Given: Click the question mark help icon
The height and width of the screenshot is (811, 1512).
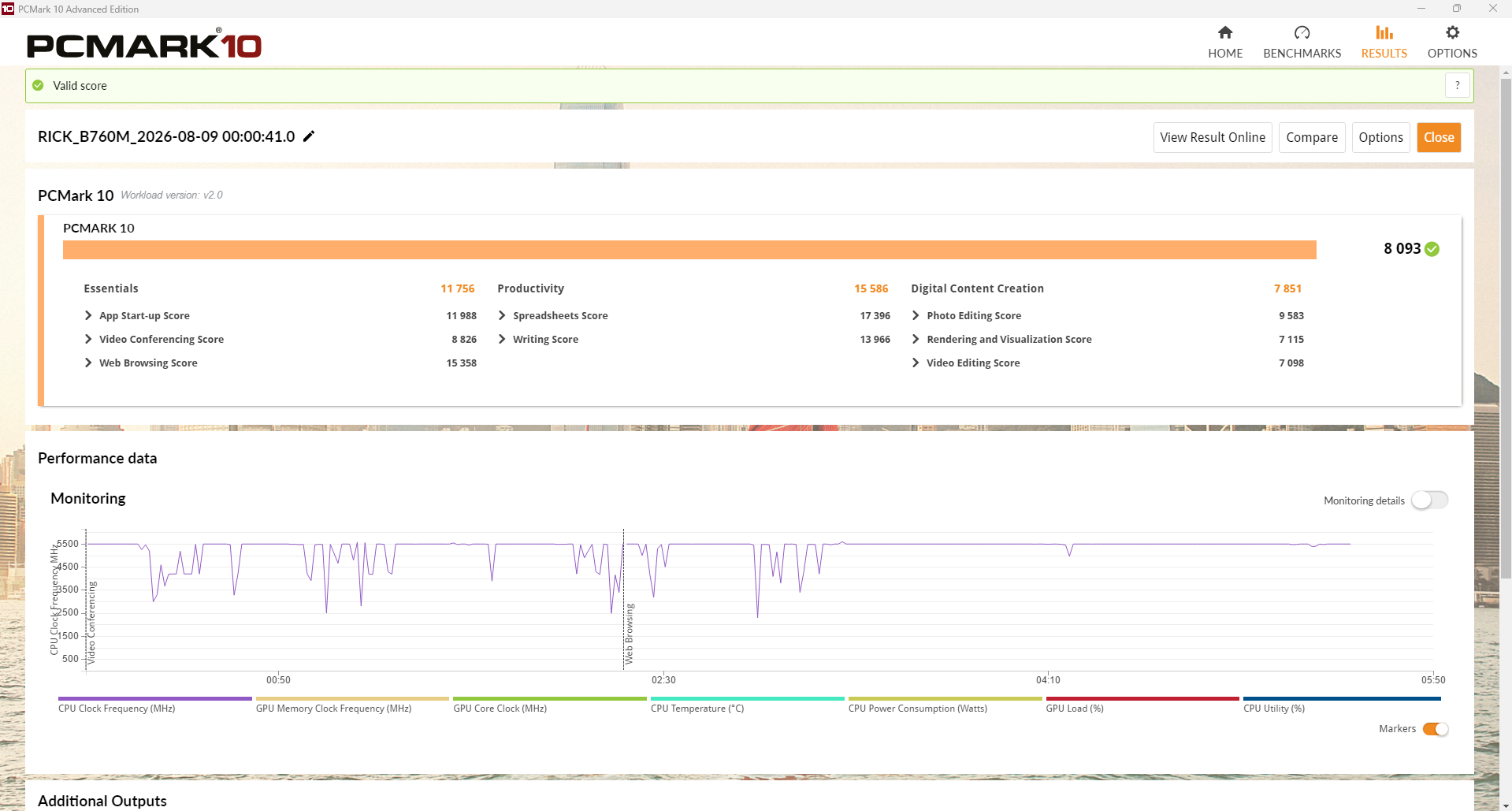Looking at the screenshot, I should pyautogui.click(x=1458, y=85).
